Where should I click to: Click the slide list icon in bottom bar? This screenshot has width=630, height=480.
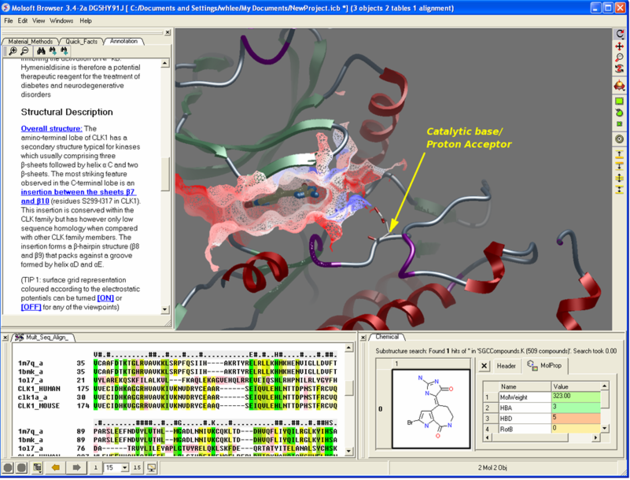(37, 468)
